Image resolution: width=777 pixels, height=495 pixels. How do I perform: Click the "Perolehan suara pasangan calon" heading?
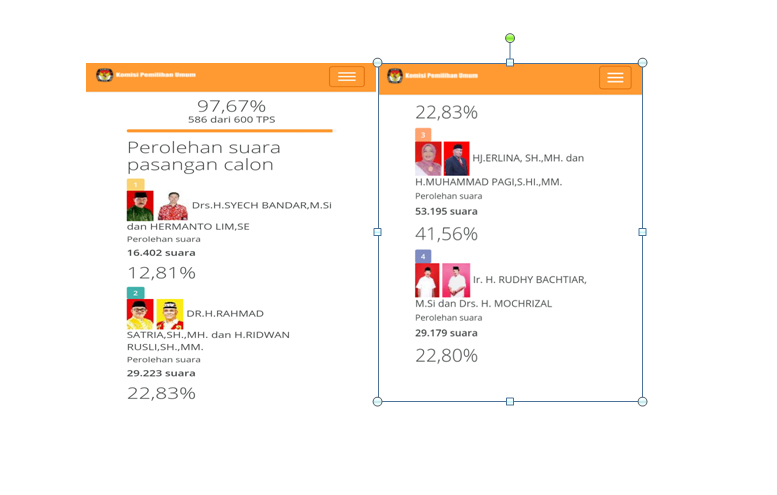click(x=200, y=156)
